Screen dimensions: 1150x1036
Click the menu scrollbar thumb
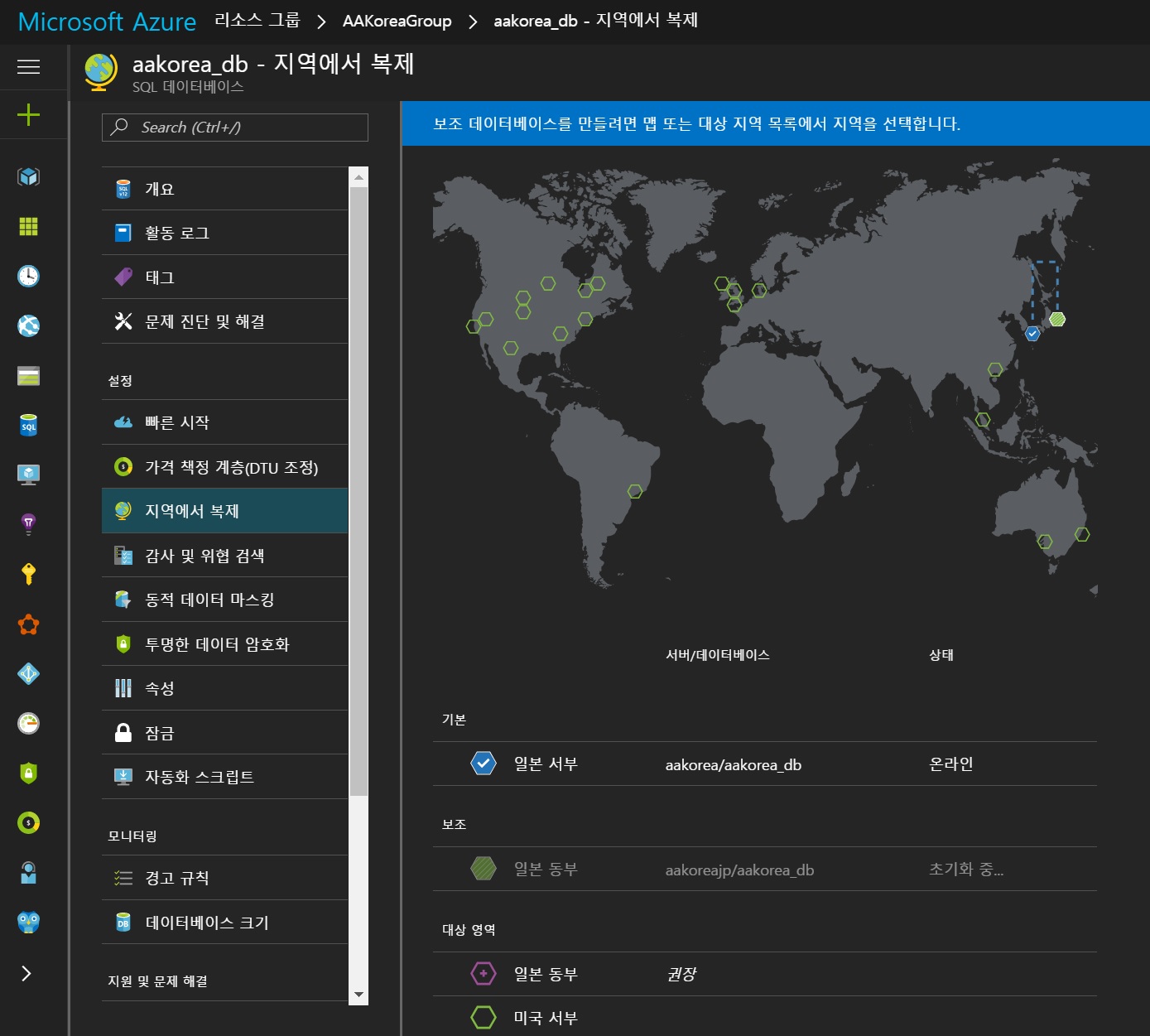(x=358, y=491)
